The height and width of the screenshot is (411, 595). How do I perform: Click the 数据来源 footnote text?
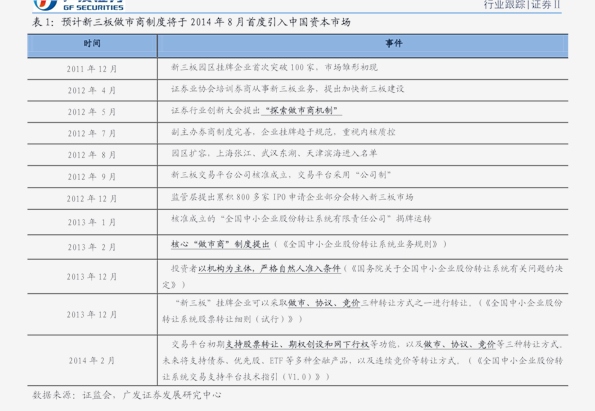click(x=127, y=395)
